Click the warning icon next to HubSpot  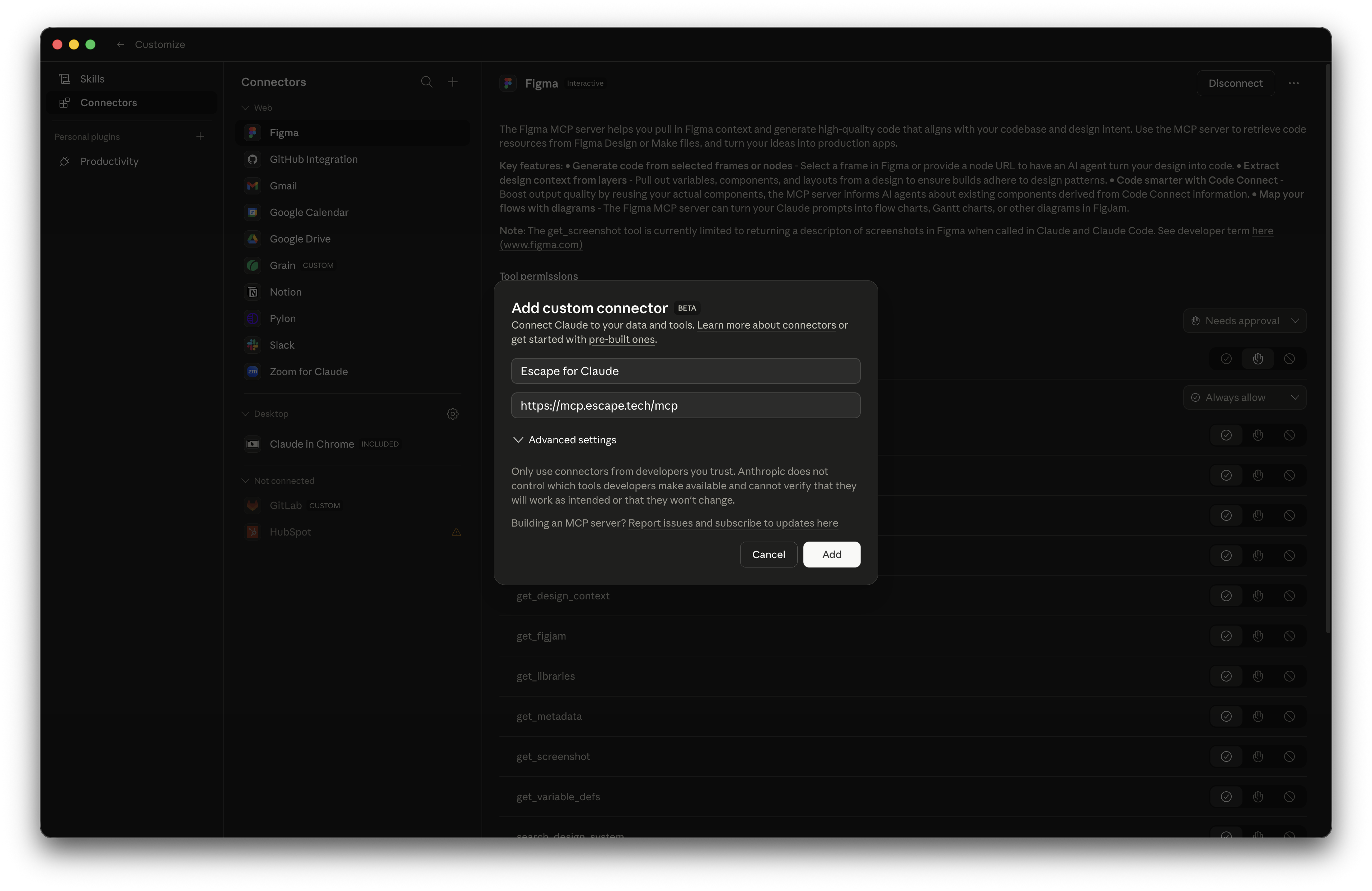tap(456, 532)
